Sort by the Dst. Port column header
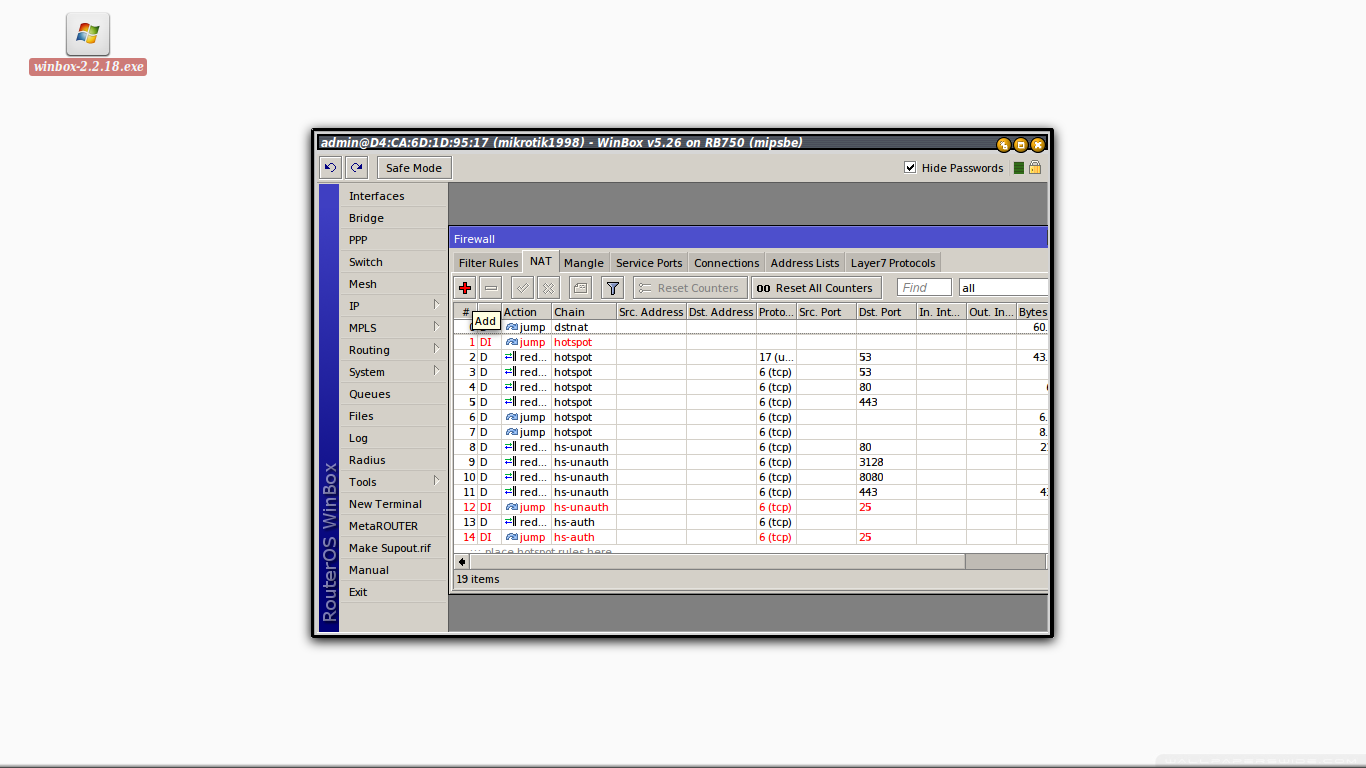Image resolution: width=1366 pixels, height=768 pixels. point(886,312)
